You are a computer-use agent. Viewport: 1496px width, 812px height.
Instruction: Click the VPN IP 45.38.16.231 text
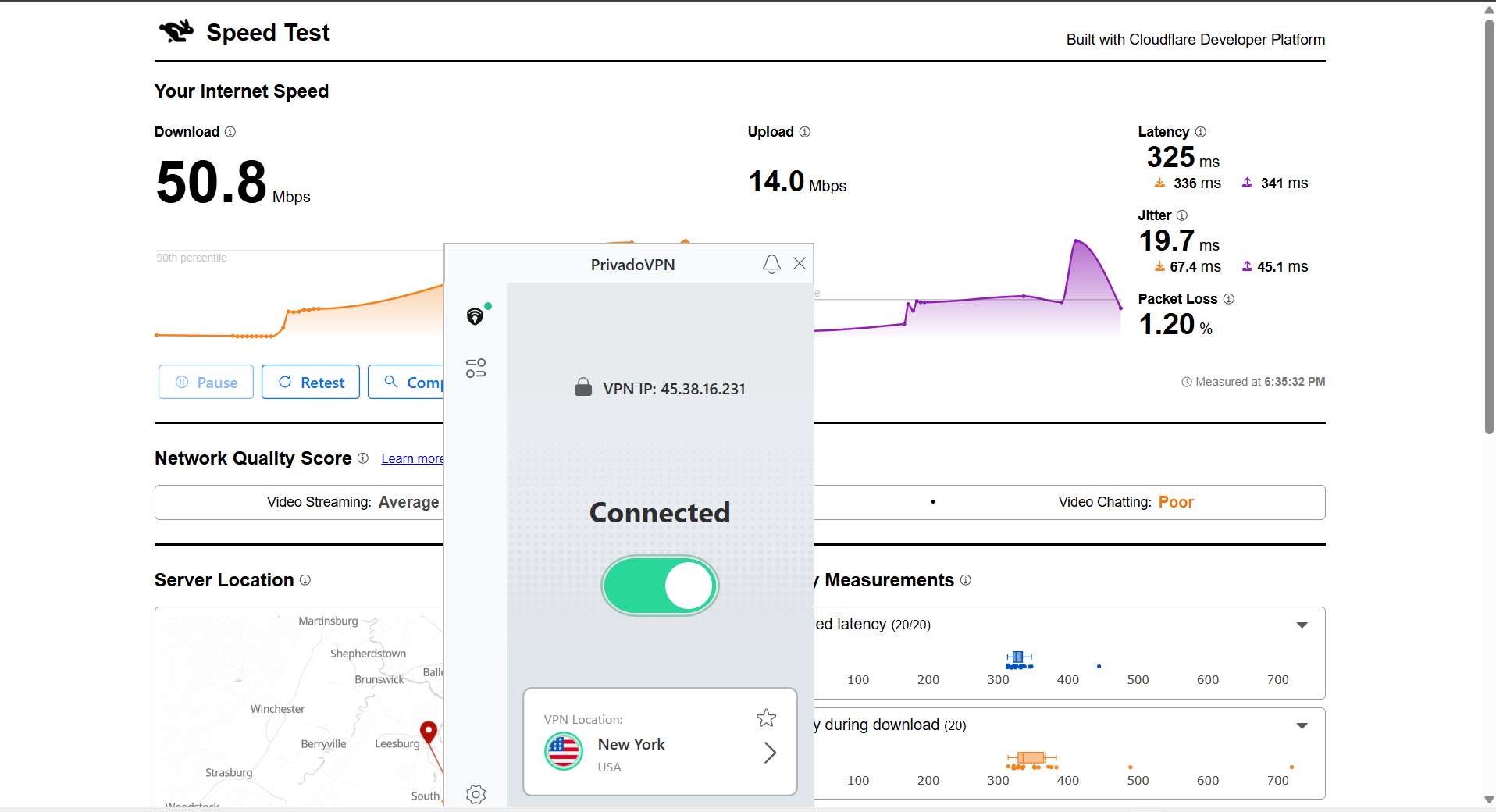pos(674,388)
